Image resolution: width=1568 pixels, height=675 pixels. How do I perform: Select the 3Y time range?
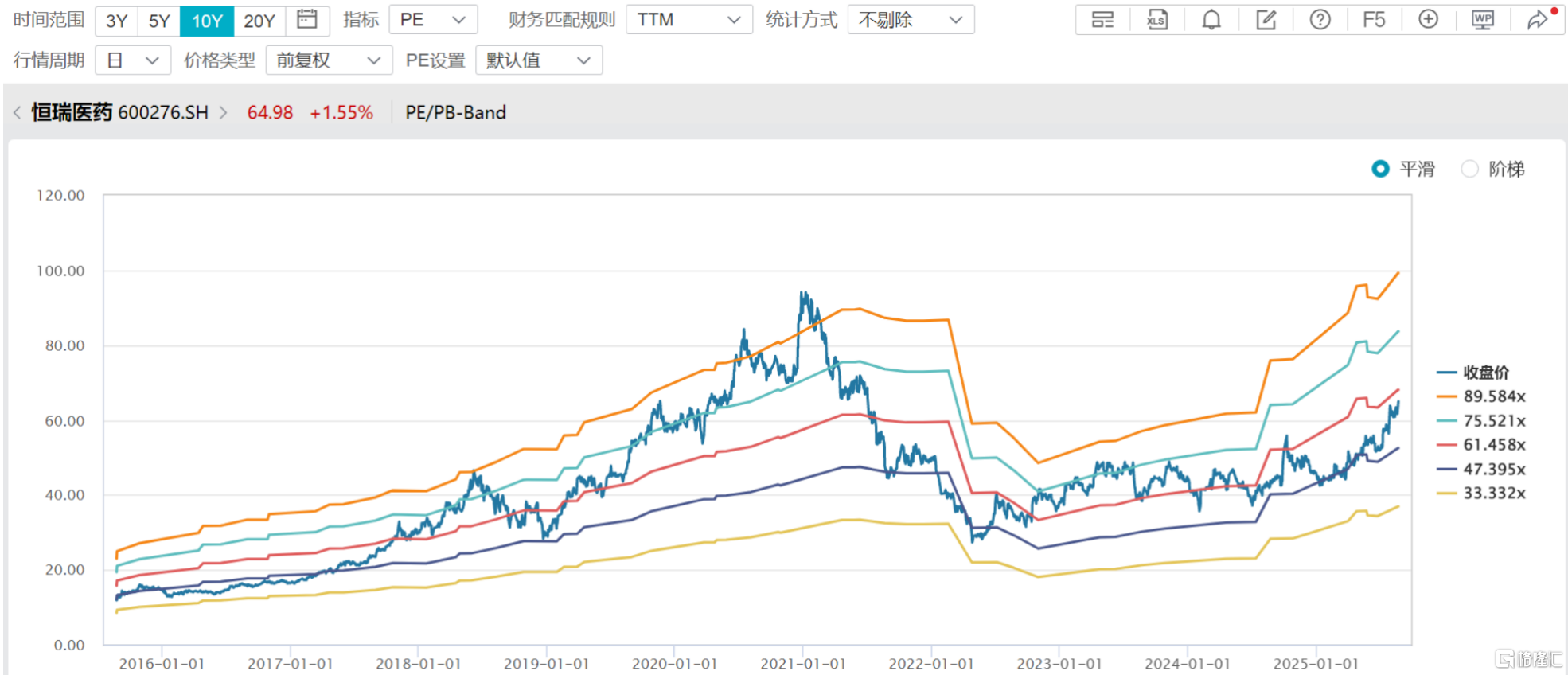click(117, 21)
